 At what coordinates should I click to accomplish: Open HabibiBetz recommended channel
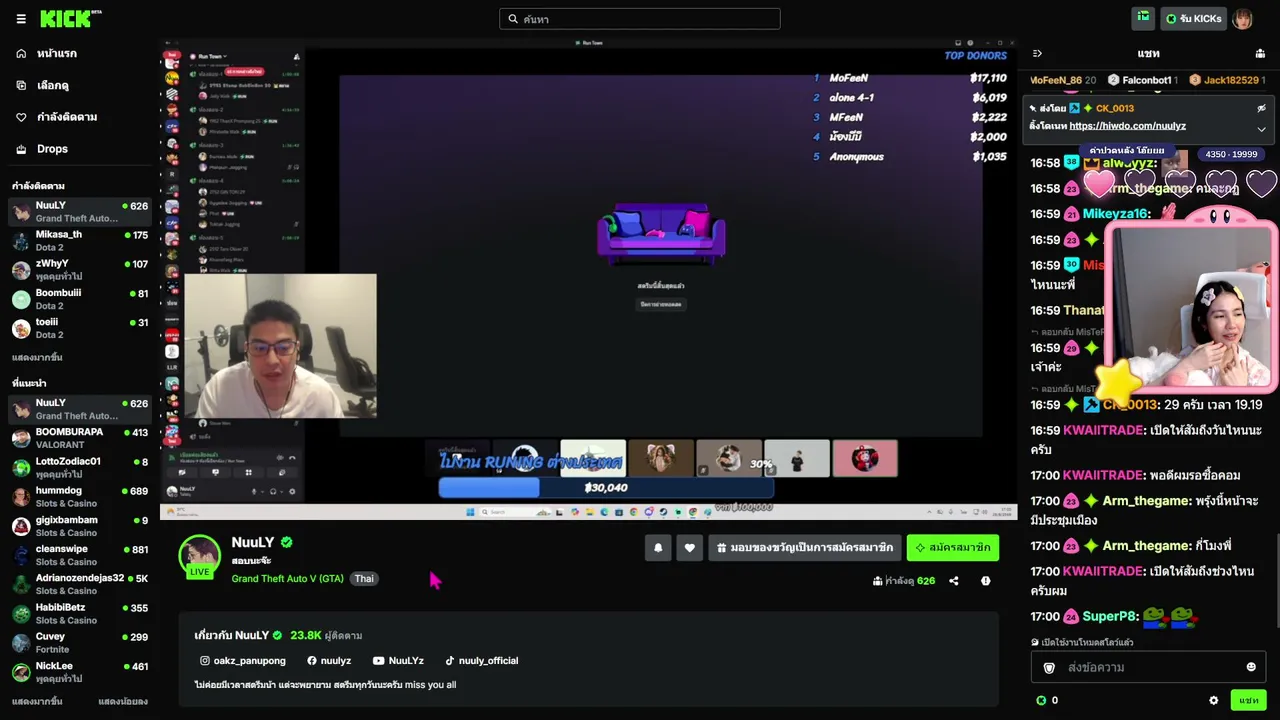[80, 612]
